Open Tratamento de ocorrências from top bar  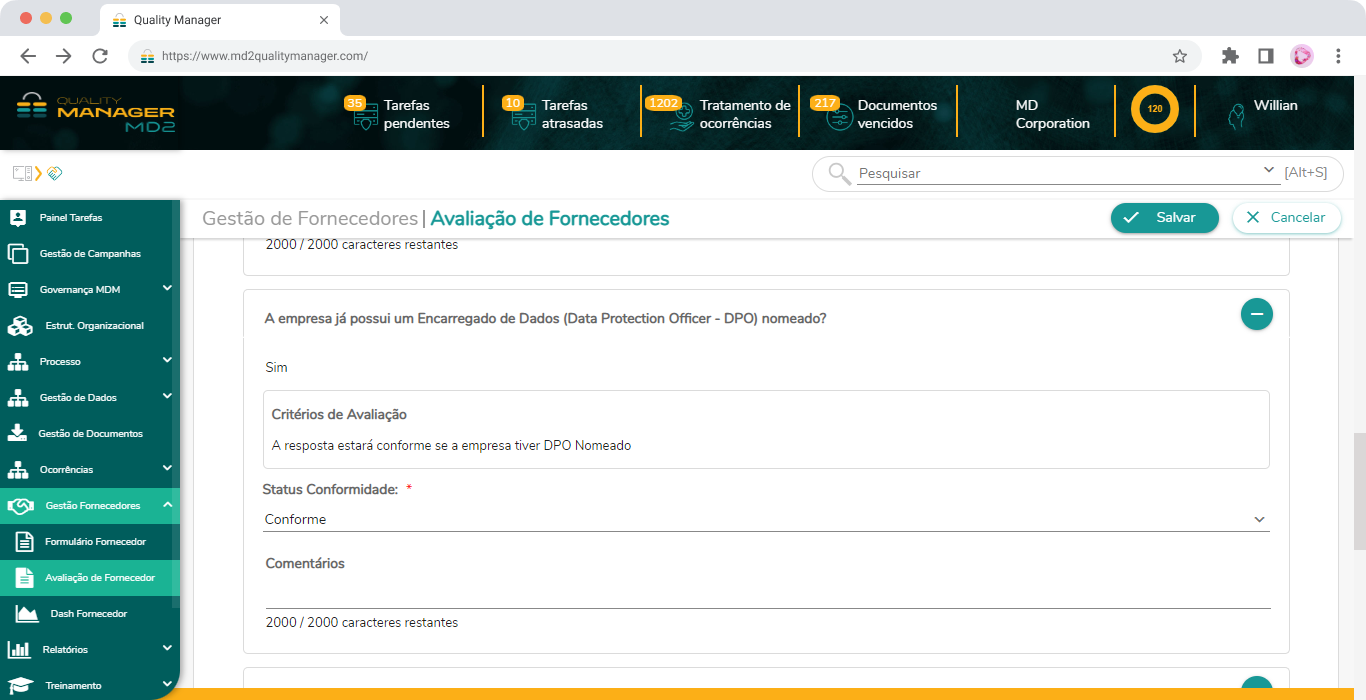(x=678, y=117)
